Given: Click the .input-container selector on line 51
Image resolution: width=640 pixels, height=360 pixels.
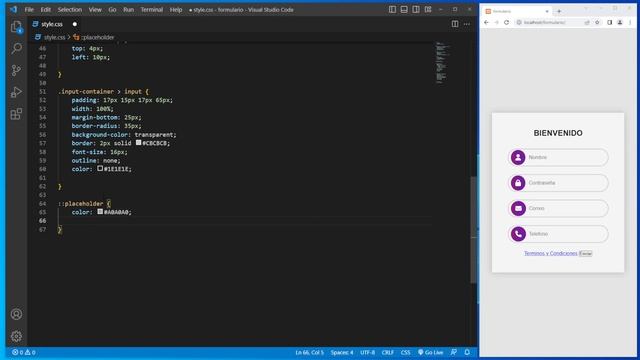Looking at the screenshot, I should tap(86, 91).
